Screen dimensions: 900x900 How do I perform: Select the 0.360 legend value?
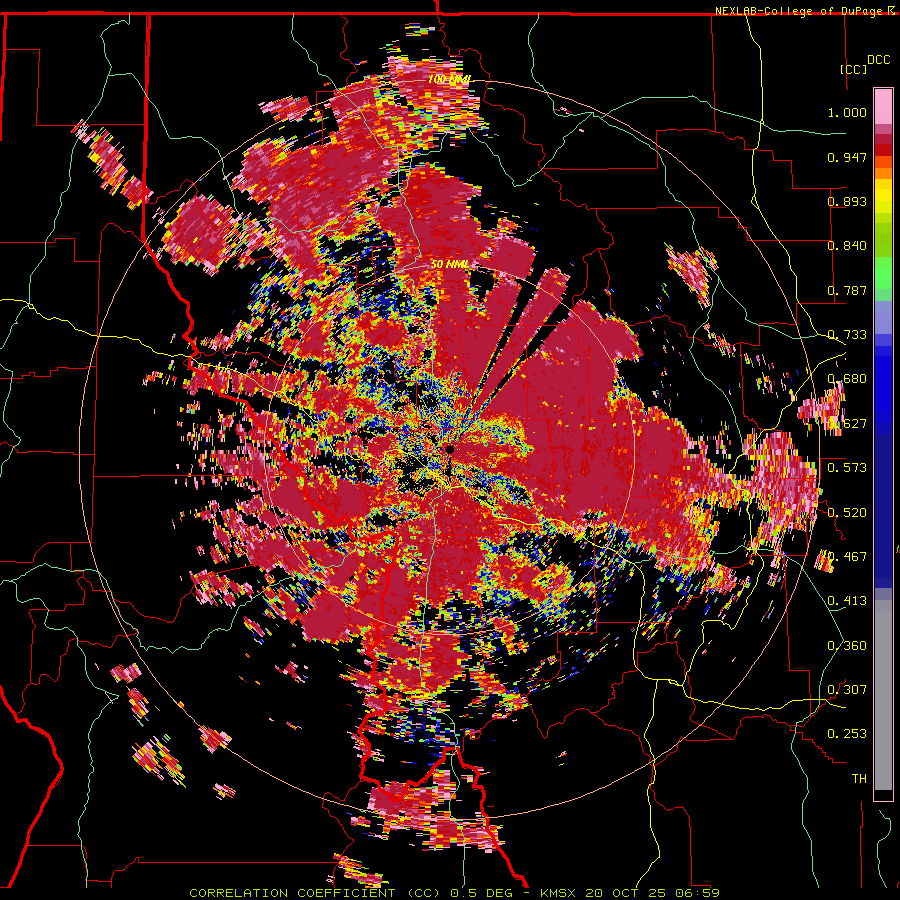point(847,646)
